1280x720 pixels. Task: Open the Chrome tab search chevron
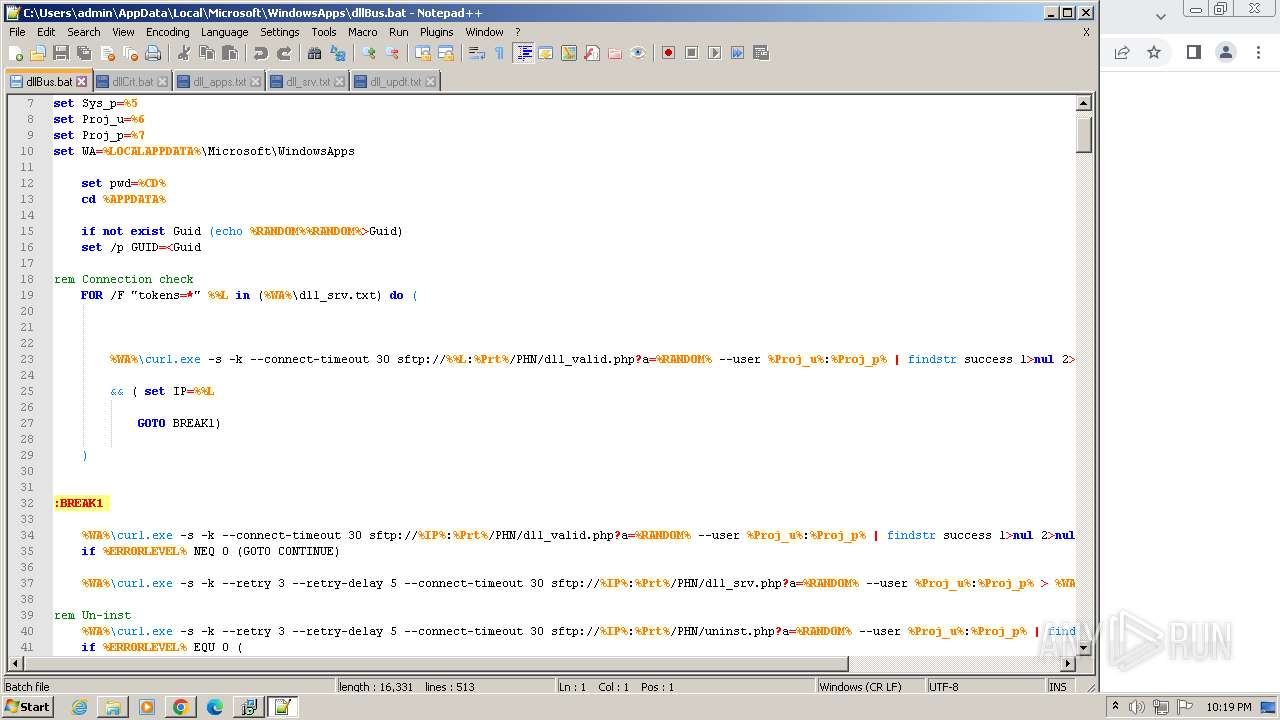click(1161, 16)
